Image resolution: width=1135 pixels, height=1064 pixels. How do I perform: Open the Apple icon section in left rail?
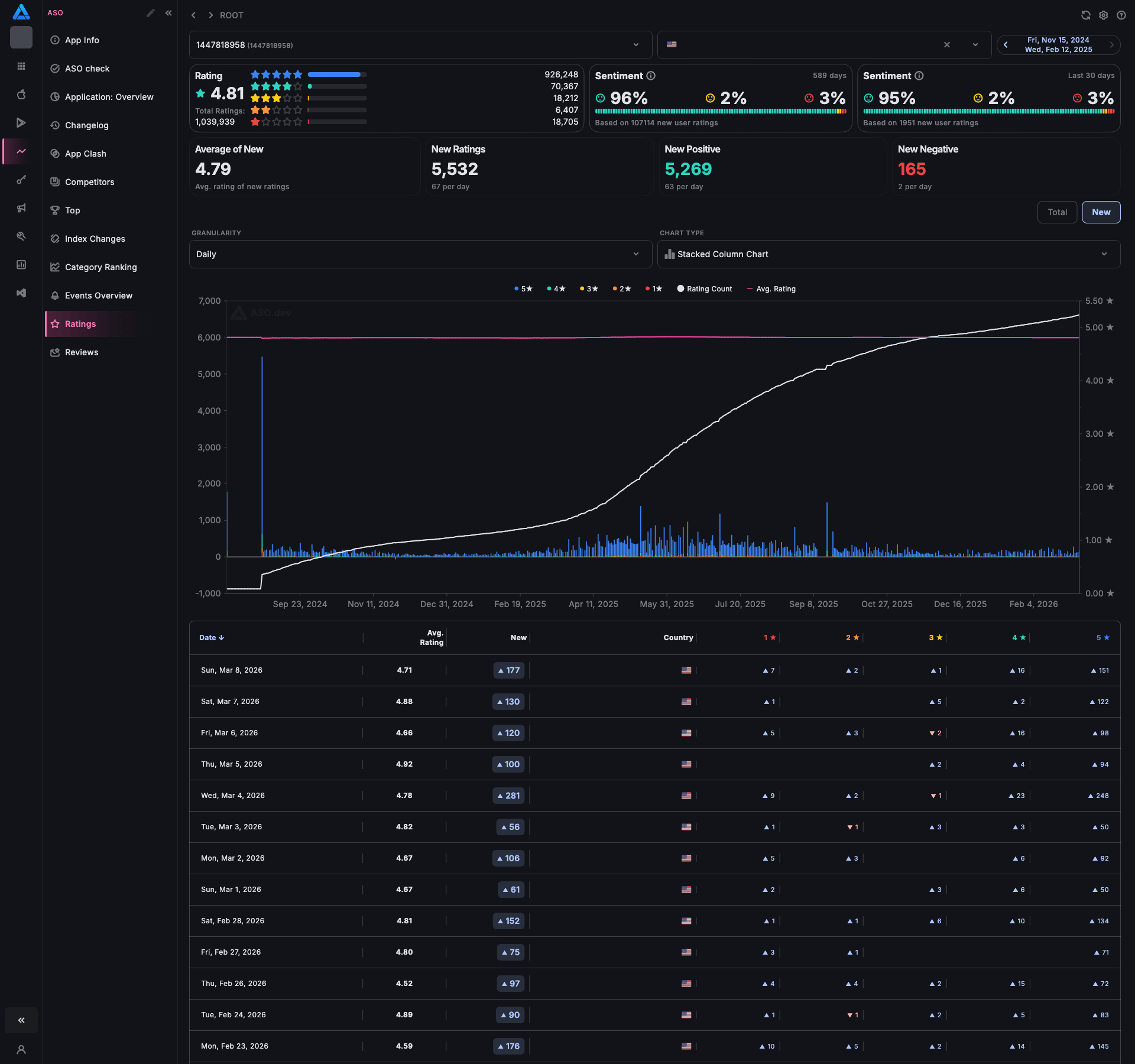21,95
